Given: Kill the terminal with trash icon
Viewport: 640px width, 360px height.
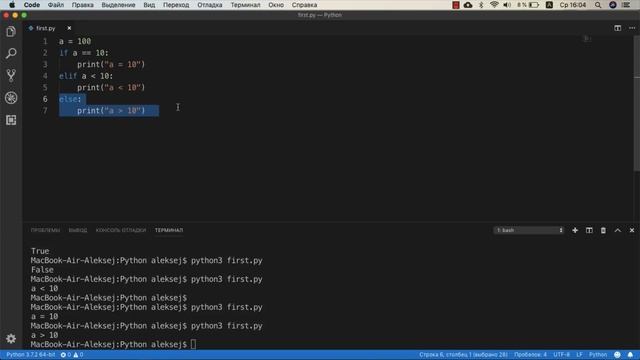Looking at the screenshot, I should [603, 230].
